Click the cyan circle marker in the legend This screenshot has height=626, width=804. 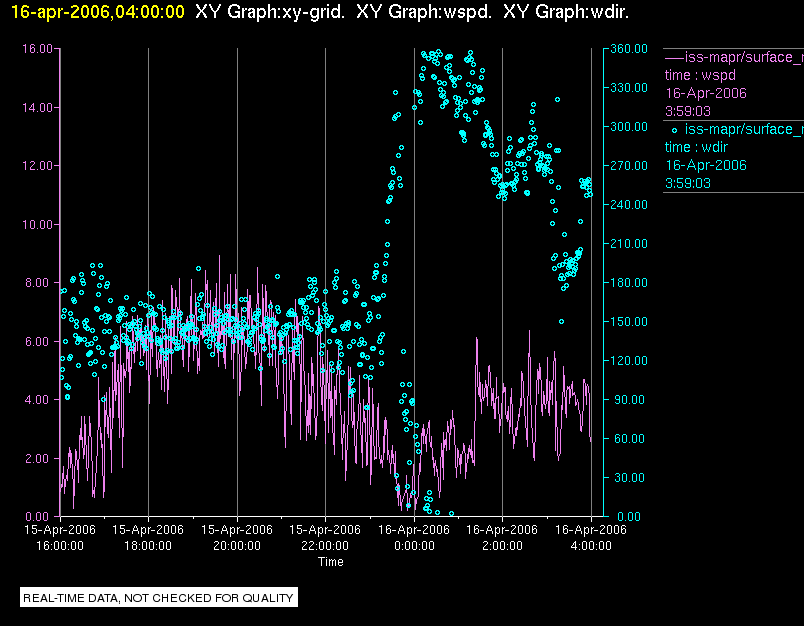(674, 130)
